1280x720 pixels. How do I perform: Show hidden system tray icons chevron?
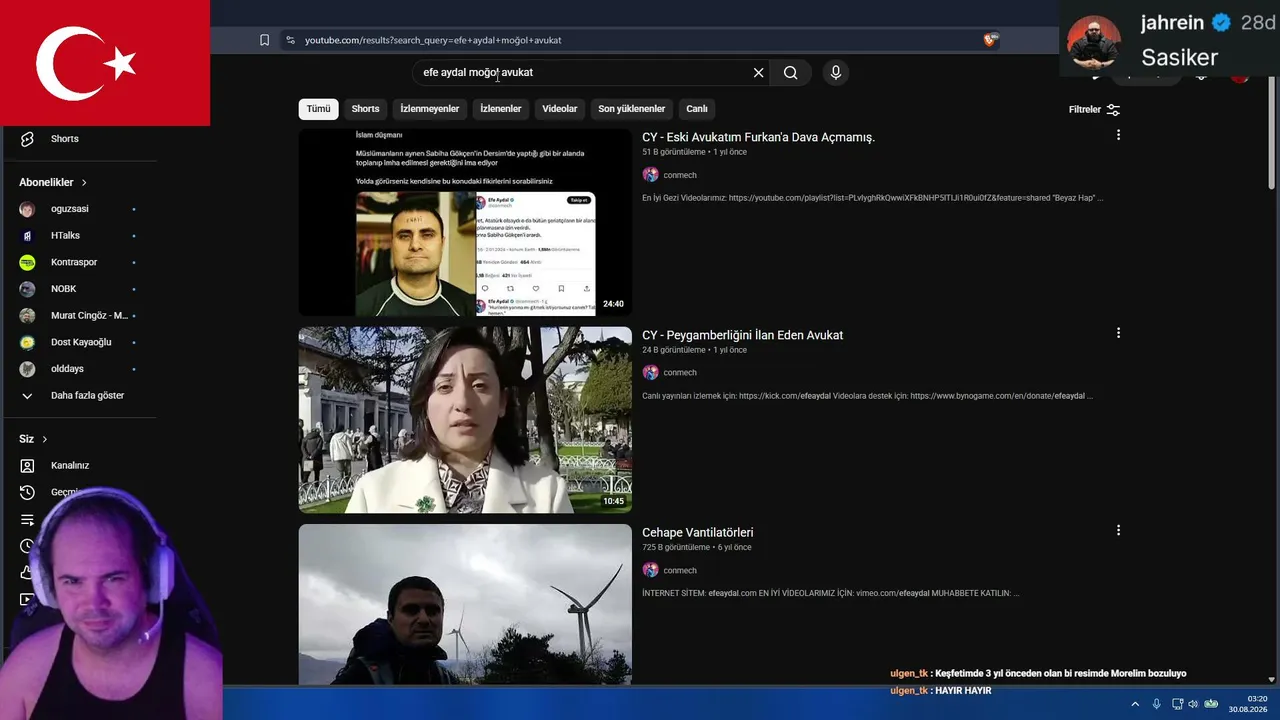coord(1136,704)
